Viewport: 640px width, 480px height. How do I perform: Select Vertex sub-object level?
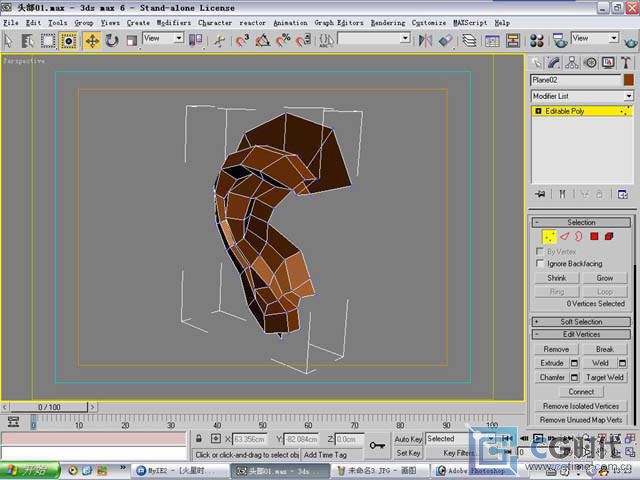(x=549, y=236)
